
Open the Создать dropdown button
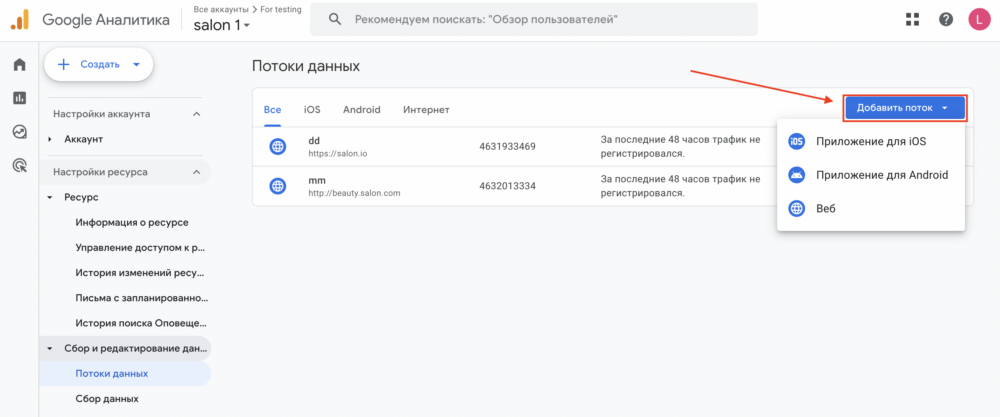(x=97, y=64)
